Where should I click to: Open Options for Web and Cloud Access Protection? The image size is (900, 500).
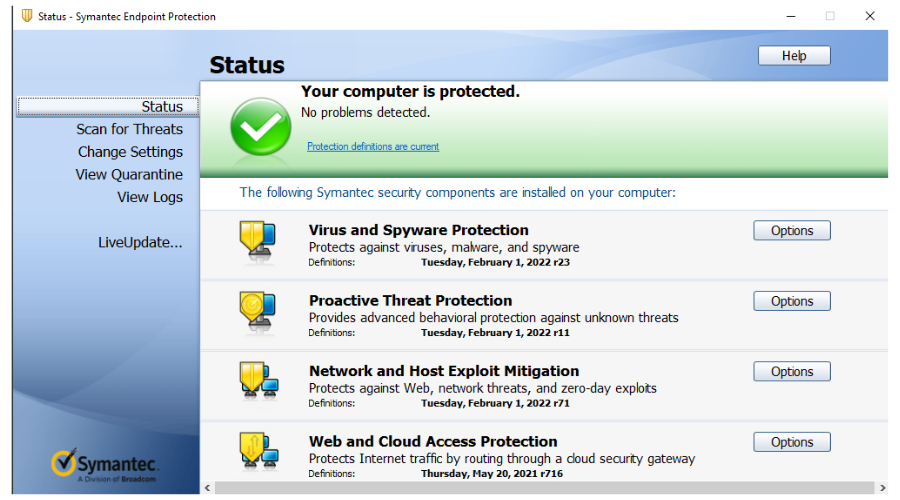pos(792,442)
